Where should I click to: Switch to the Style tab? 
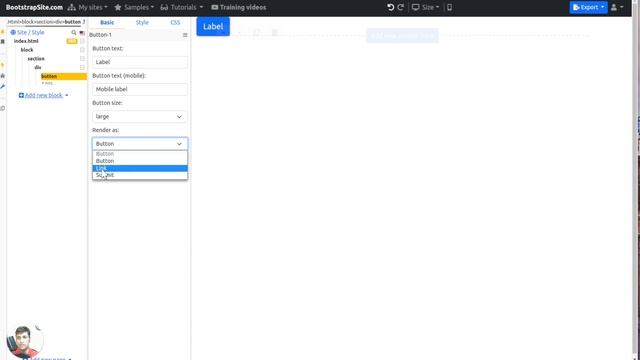[142, 22]
